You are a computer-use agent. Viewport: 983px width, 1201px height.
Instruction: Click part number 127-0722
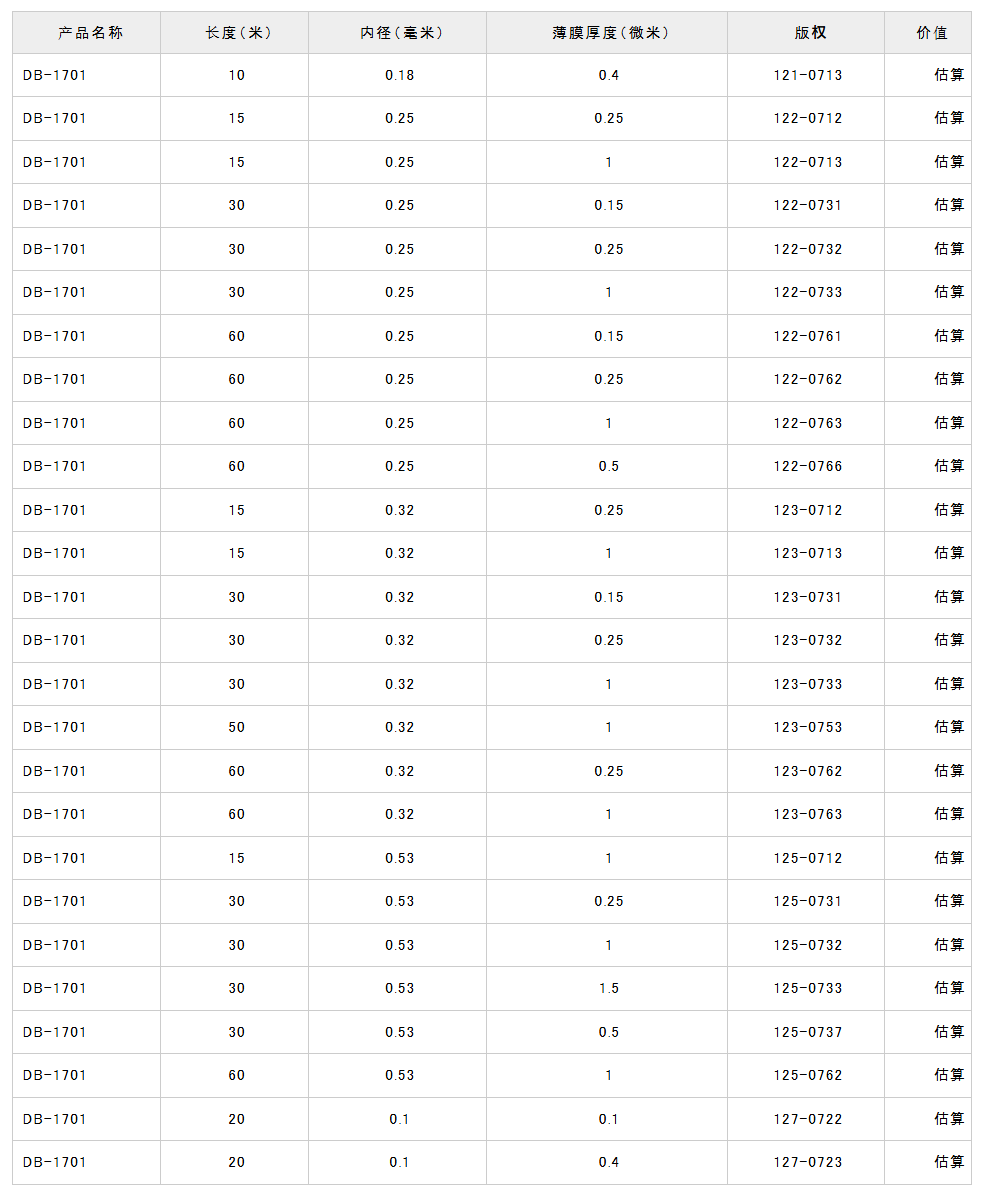[x=807, y=1119]
